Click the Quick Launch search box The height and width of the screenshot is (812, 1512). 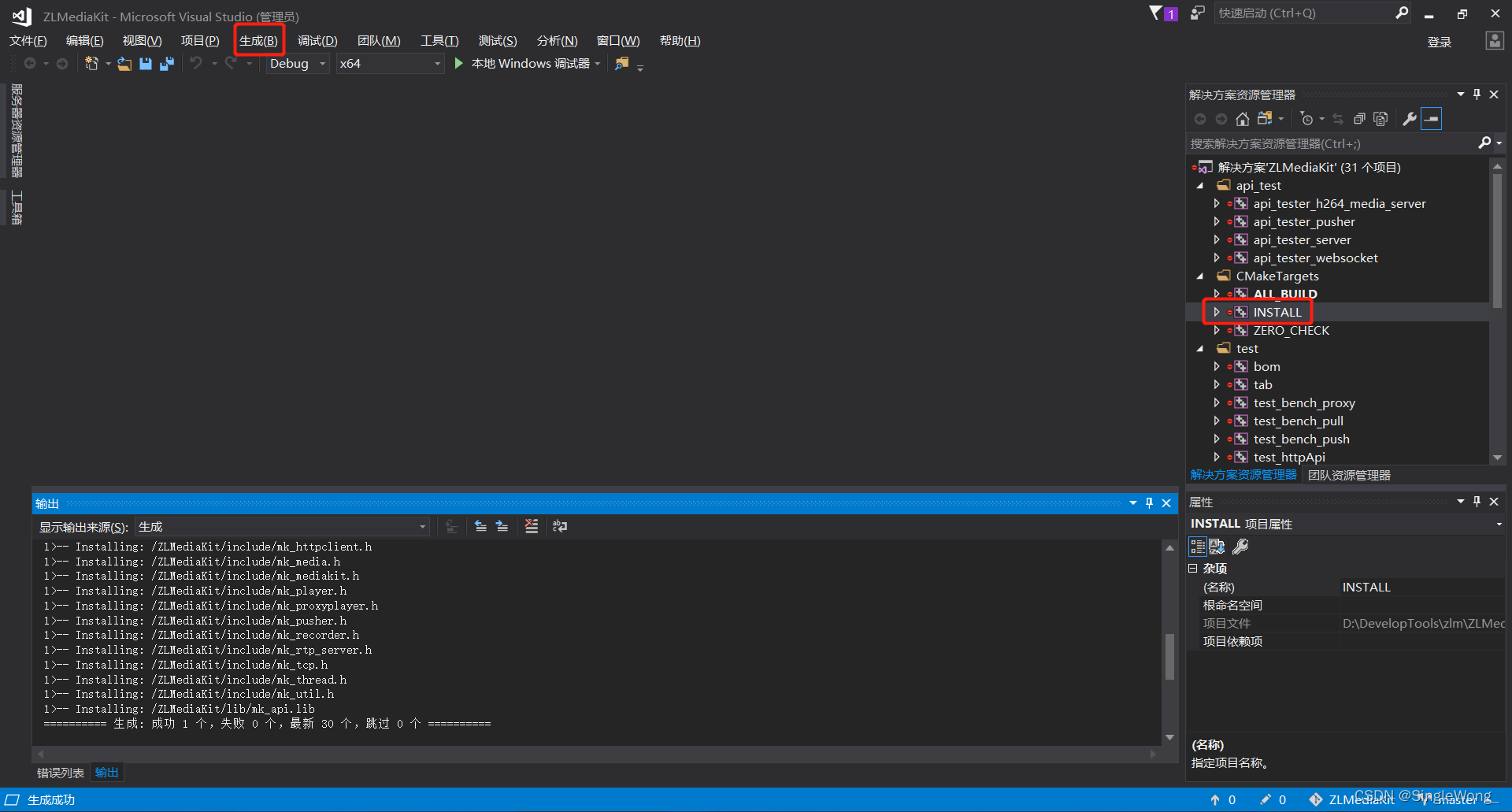pos(1304,13)
